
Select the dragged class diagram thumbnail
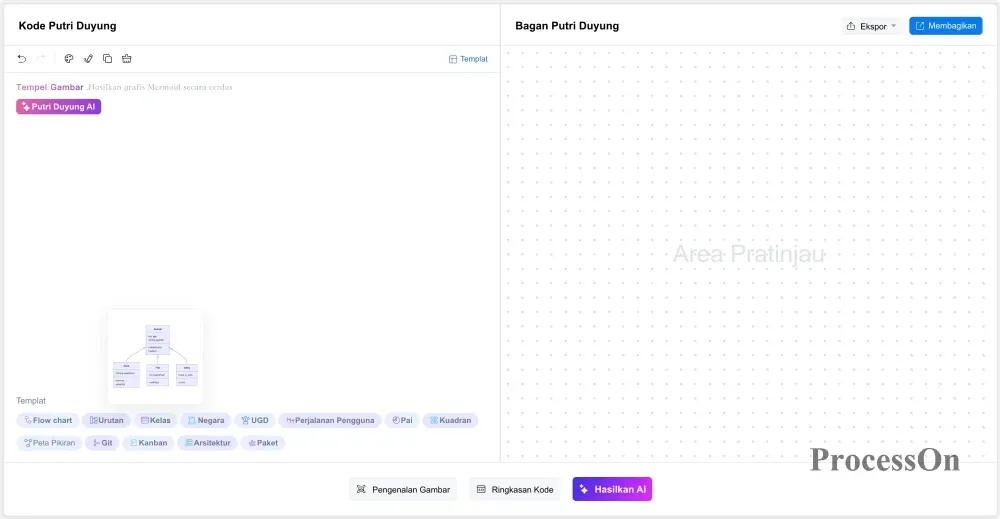pyautogui.click(x=156, y=356)
